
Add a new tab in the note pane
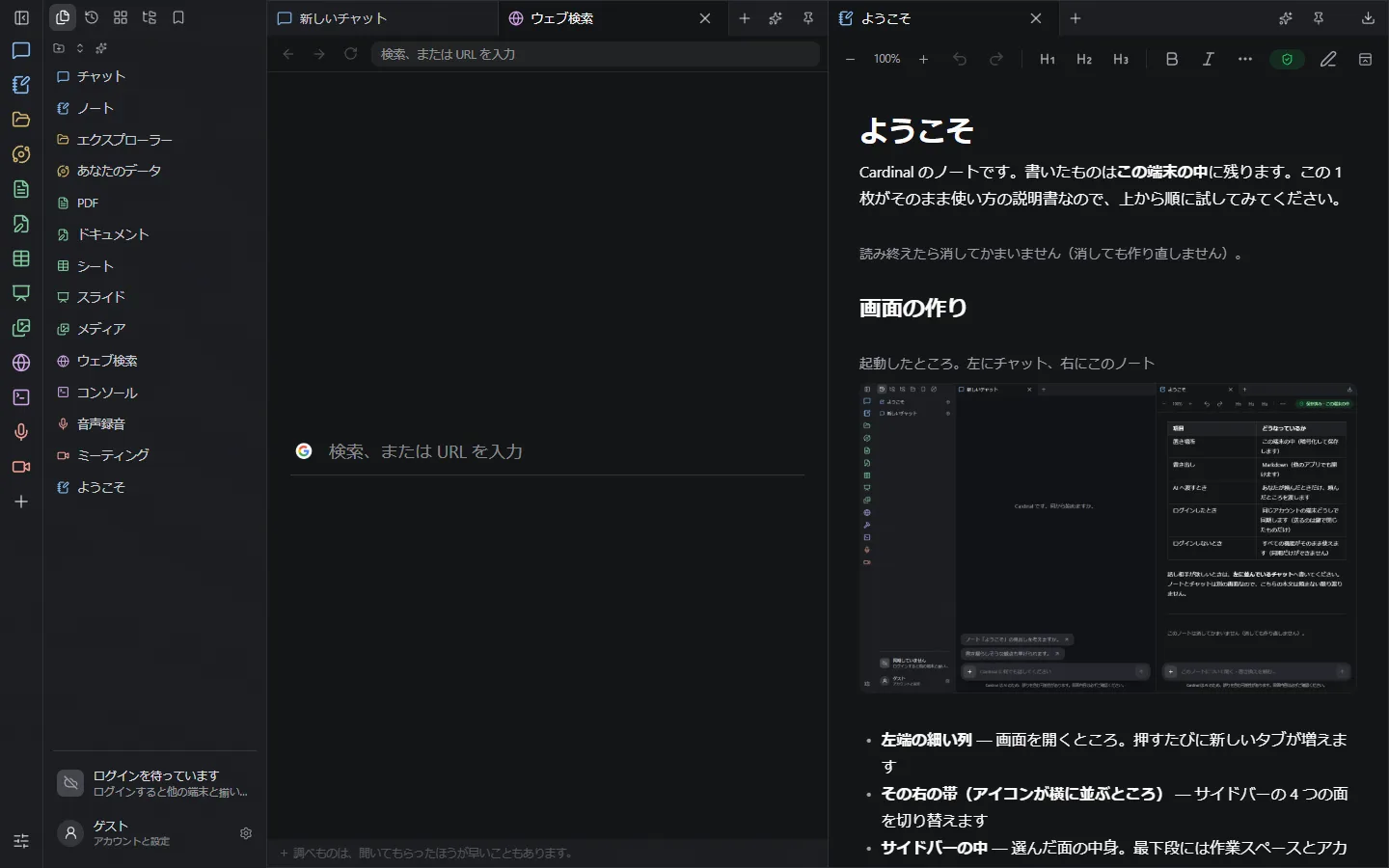(x=1076, y=18)
